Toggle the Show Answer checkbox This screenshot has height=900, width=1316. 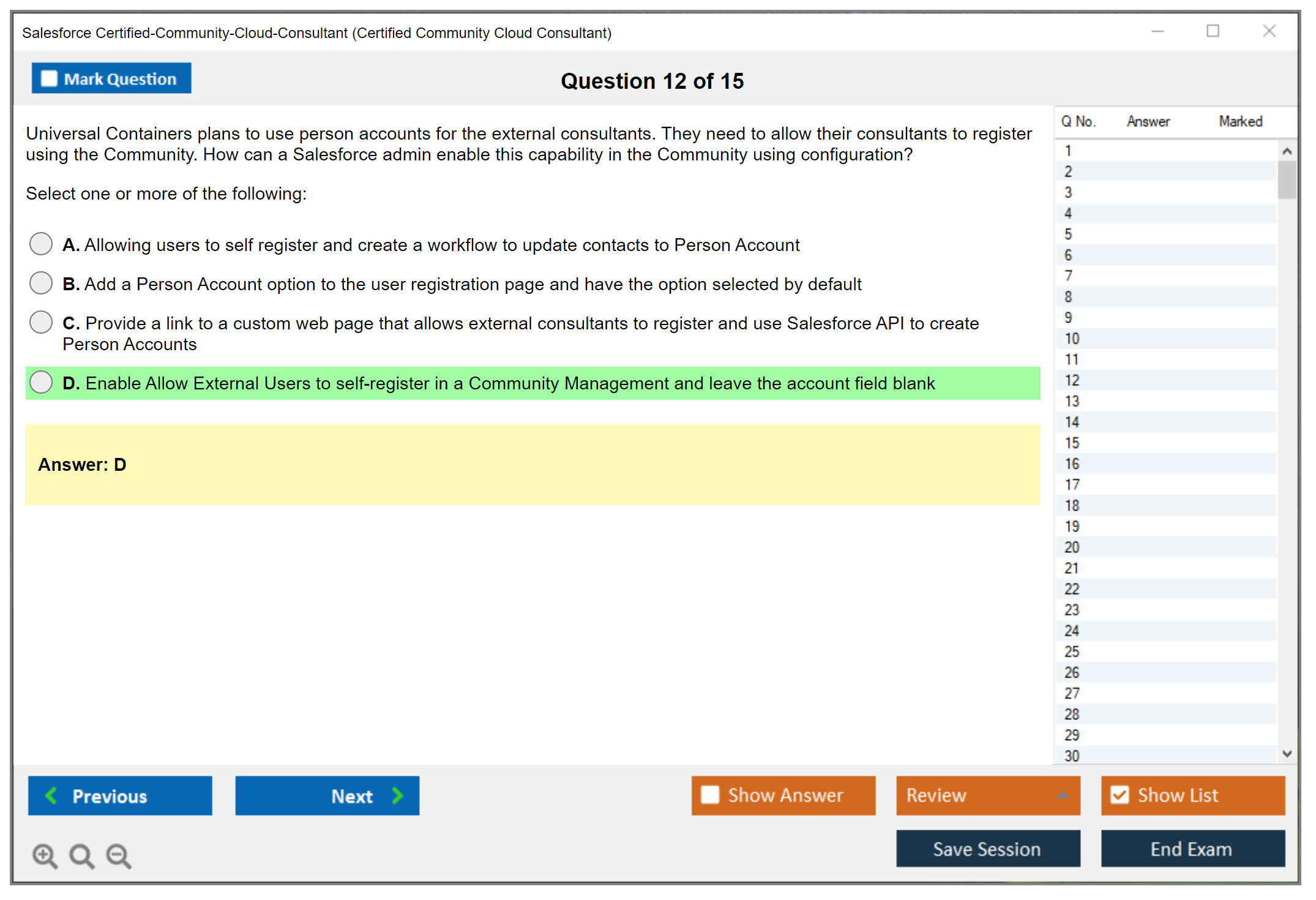point(710,795)
